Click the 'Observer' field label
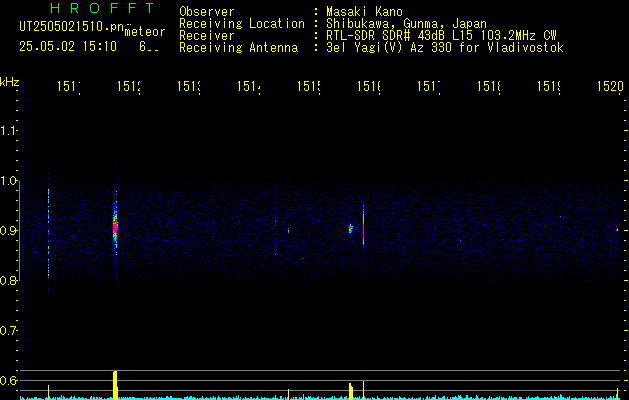The image size is (629, 400). [207, 11]
